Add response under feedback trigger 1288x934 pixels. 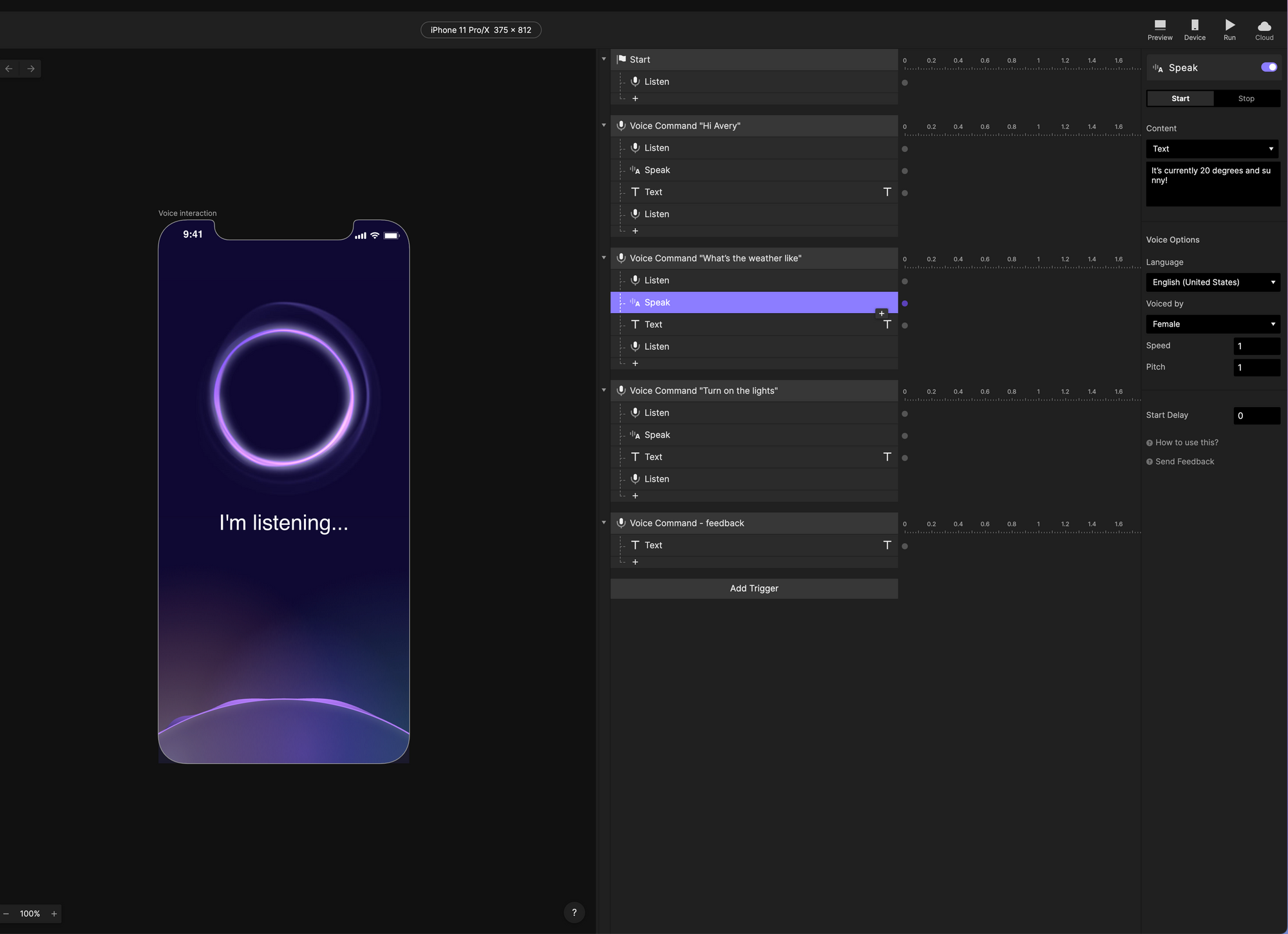click(635, 562)
